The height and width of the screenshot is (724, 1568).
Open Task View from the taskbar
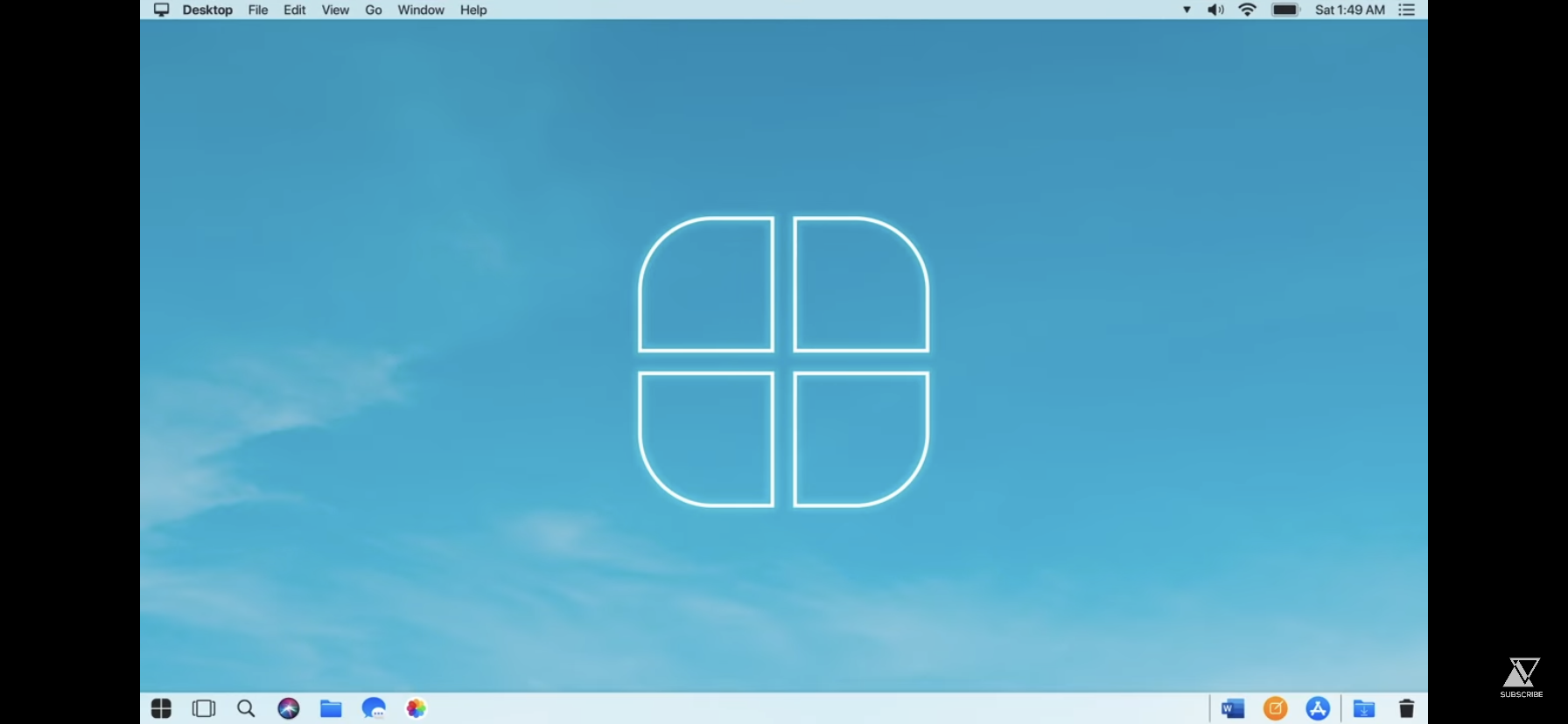pos(204,708)
